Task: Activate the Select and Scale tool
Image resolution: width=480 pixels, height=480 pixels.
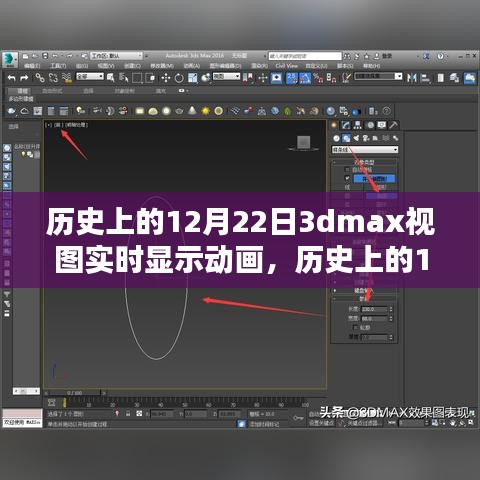Action: coord(193,78)
